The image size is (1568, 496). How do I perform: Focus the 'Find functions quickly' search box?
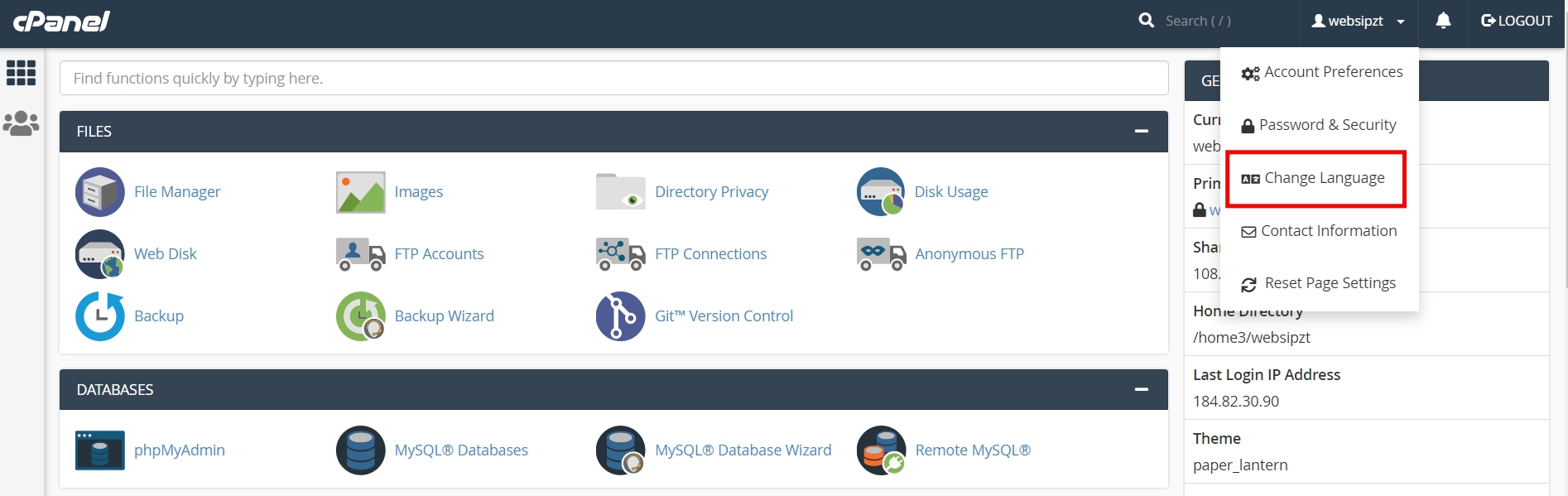[613, 79]
